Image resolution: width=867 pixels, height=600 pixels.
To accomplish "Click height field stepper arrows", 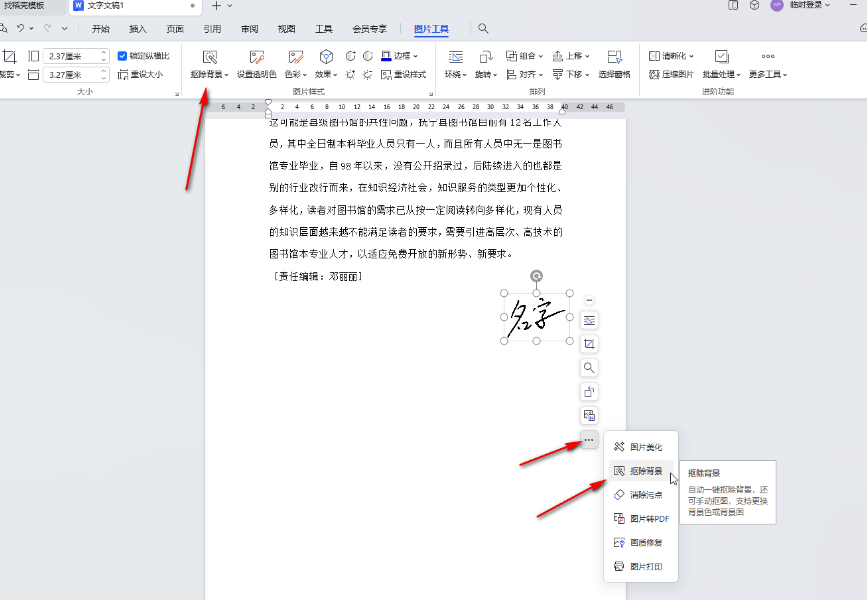I will (x=103, y=56).
